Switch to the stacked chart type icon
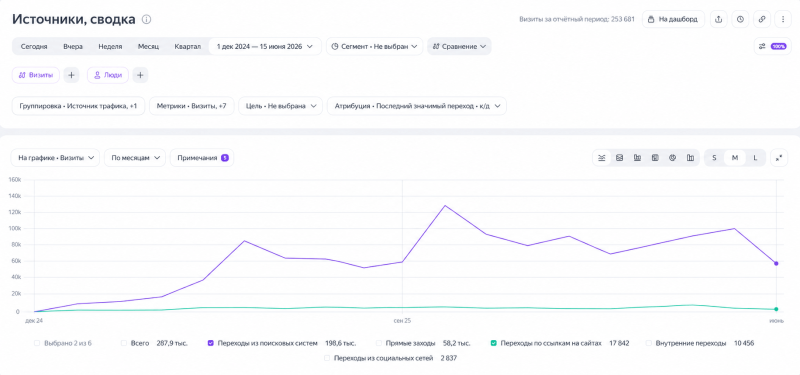800x375 pixels. (655, 158)
